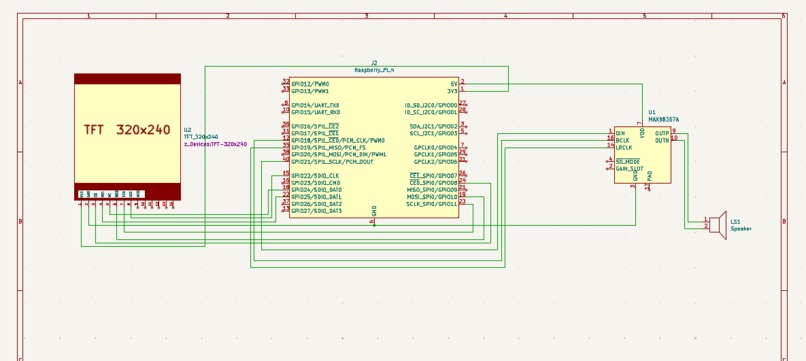Select the MOSI_SPI0/GPIO10 pin label

[x=432, y=197]
